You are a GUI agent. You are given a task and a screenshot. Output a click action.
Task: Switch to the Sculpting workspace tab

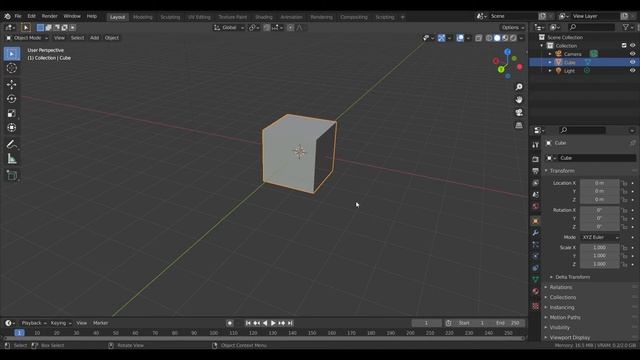click(x=170, y=17)
